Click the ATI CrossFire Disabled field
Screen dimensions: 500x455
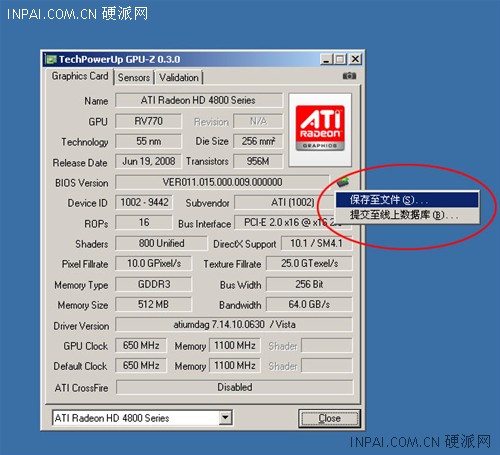(x=234, y=387)
